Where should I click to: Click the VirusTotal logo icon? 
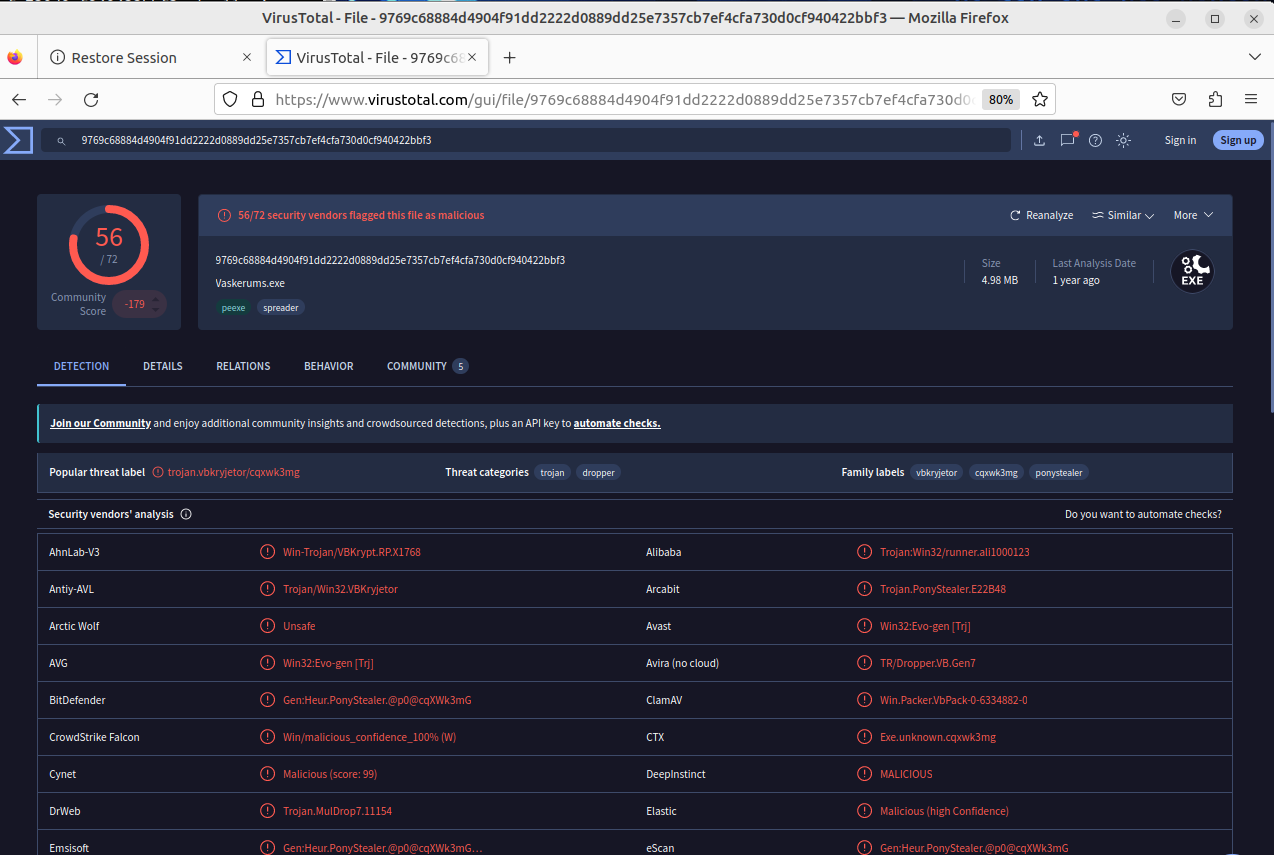[18, 140]
